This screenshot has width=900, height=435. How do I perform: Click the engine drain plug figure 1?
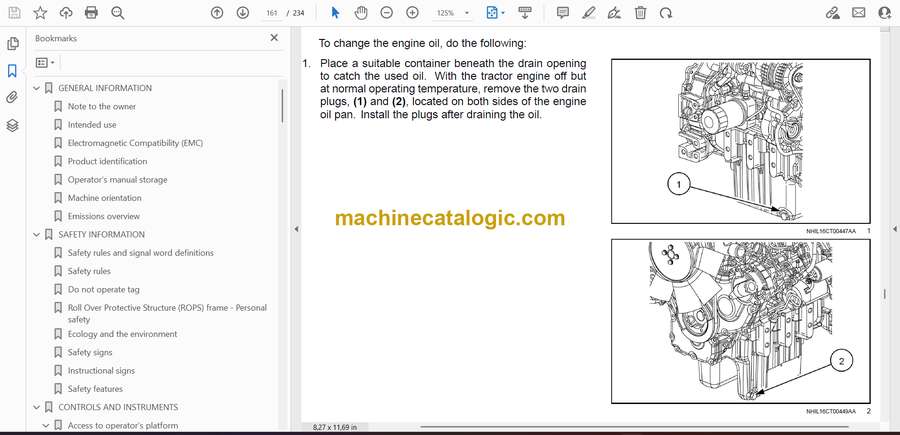click(x=740, y=141)
